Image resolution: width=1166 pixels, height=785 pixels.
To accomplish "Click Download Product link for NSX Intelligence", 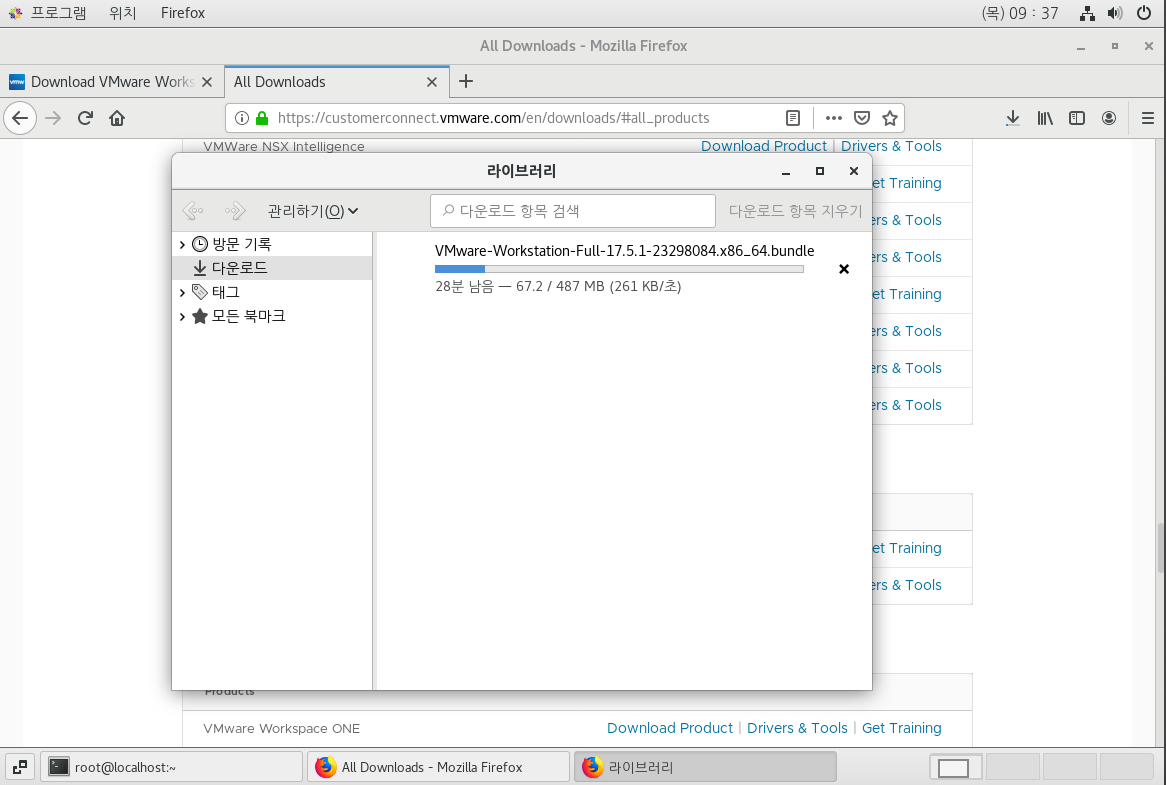I will coord(764,146).
